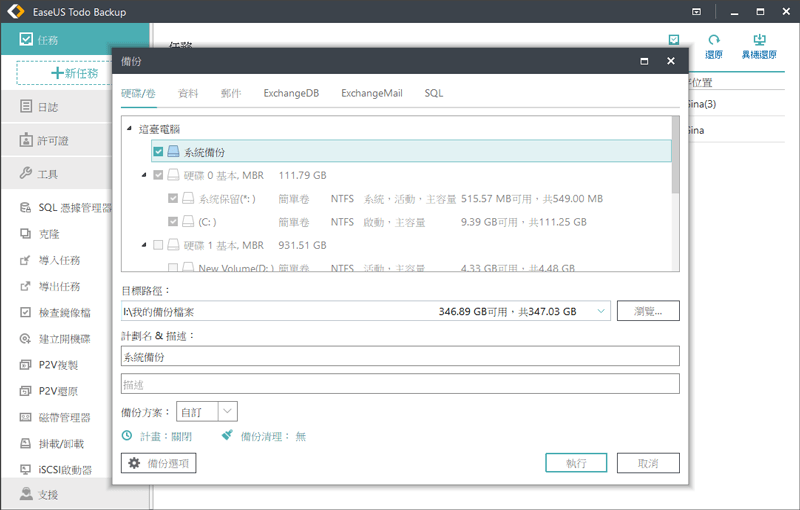The image size is (800, 510).
Task: Collapse the 這臺電腦 tree node
Action: 128,129
